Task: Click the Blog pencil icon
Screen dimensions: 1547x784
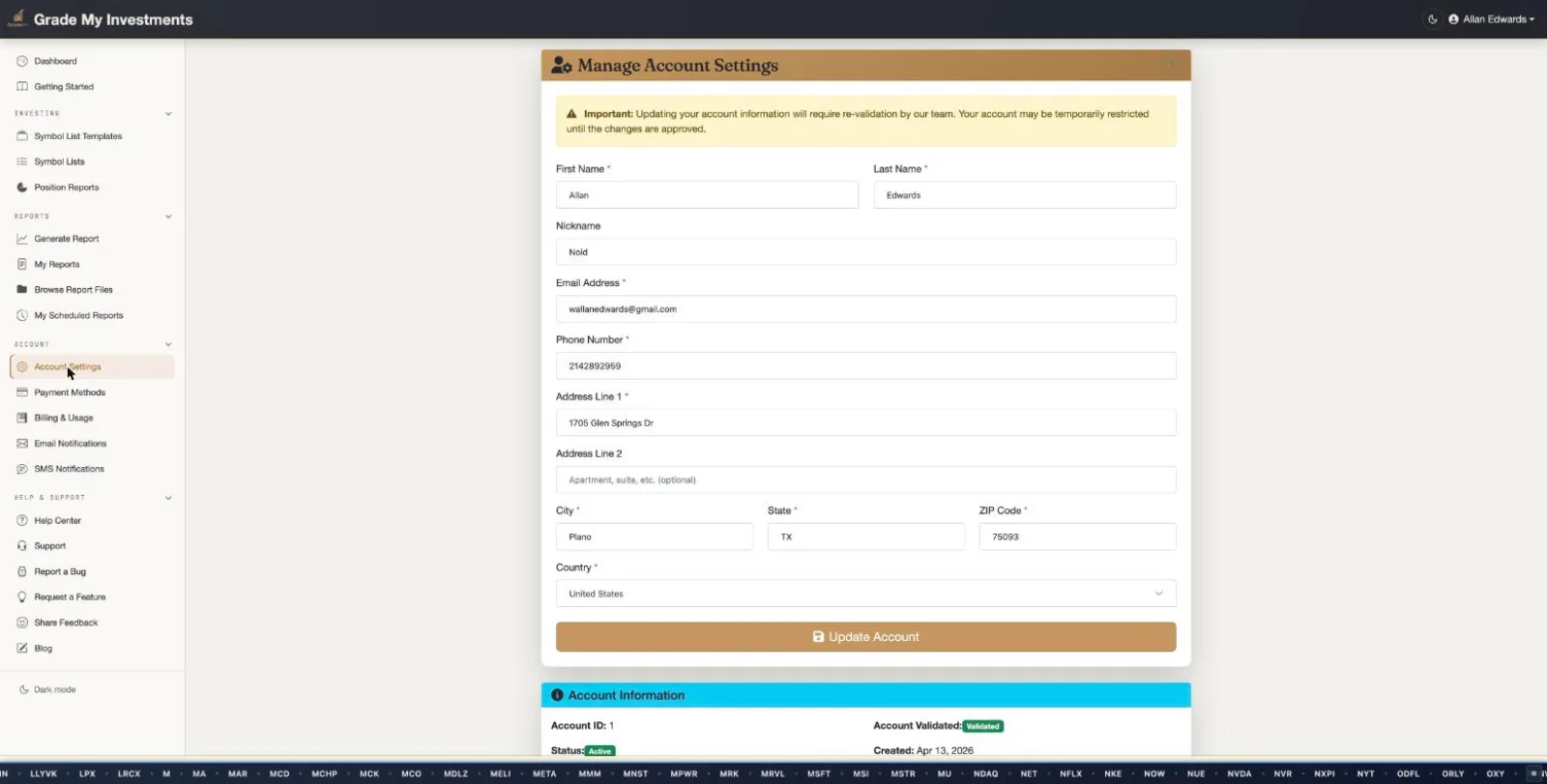Action: pos(22,649)
